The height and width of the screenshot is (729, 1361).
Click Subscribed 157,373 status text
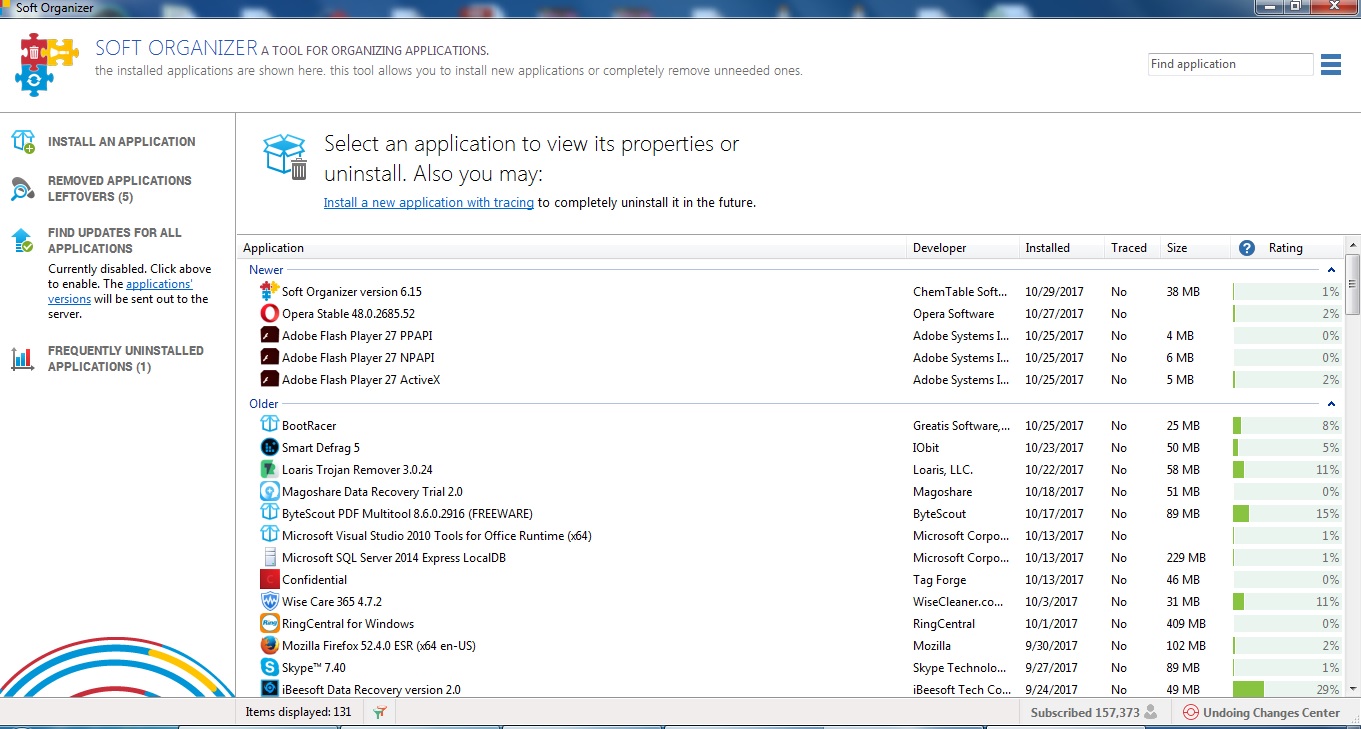point(1085,713)
